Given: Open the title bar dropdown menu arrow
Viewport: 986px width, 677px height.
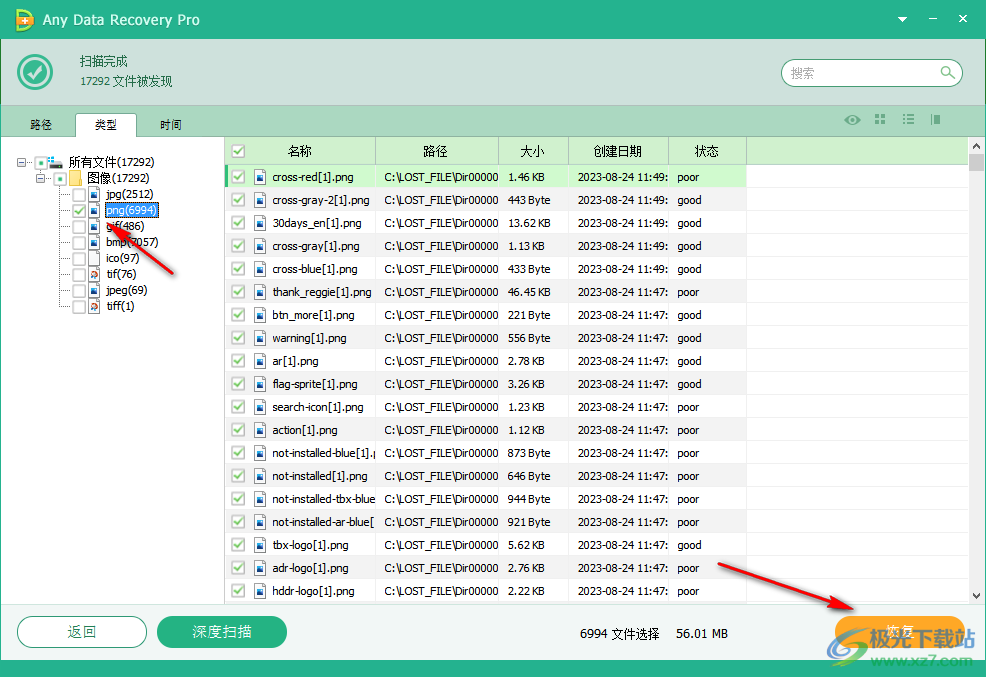Looking at the screenshot, I should 902,19.
